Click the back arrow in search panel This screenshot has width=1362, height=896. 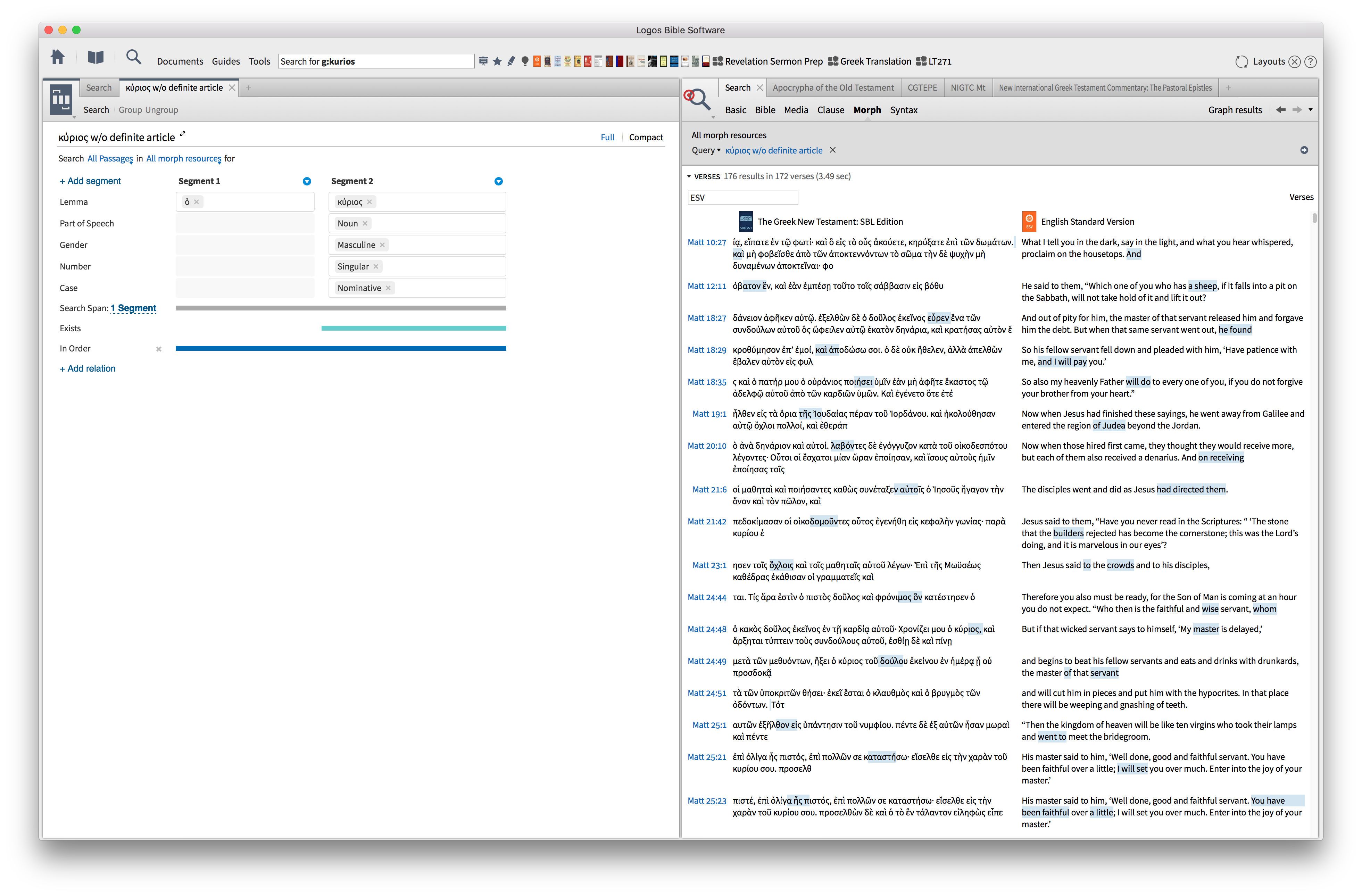(1280, 110)
